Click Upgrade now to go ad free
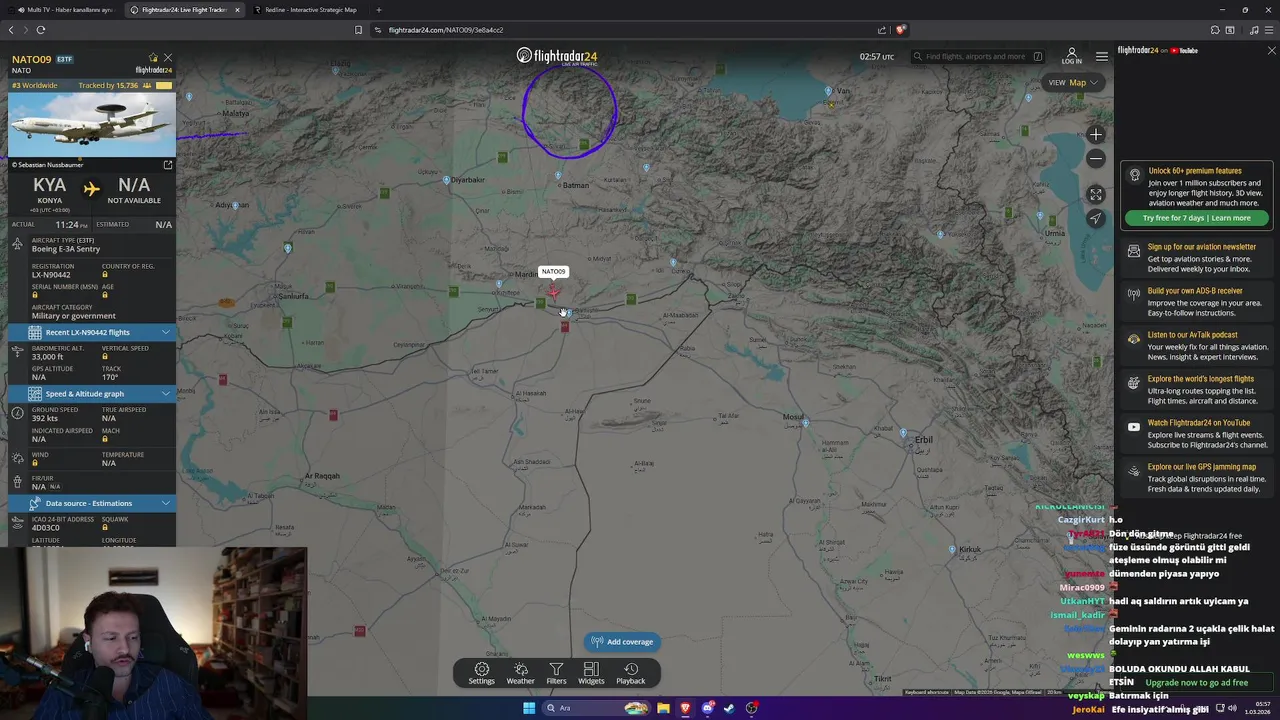The width and height of the screenshot is (1280, 720). 1196,683
